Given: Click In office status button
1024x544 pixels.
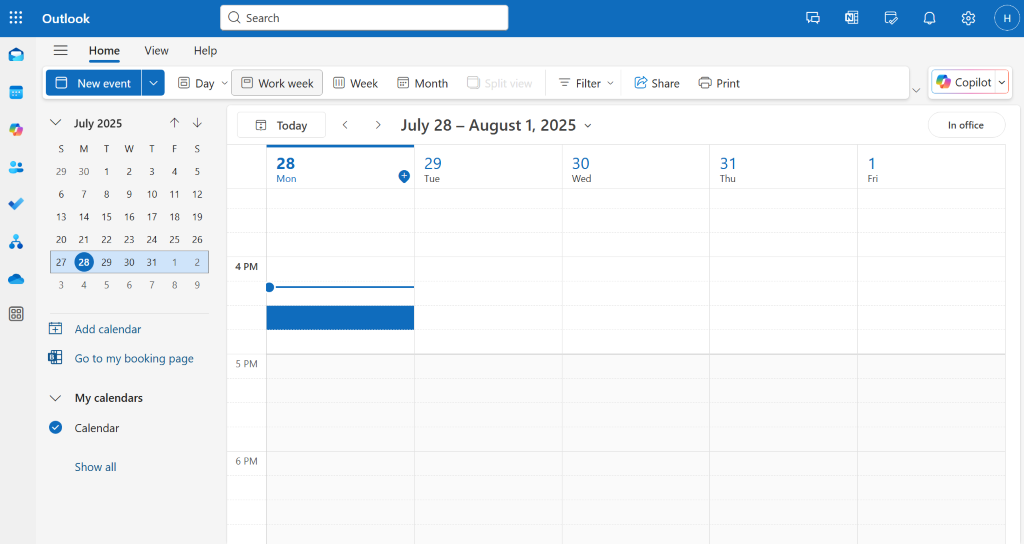Looking at the screenshot, I should (x=966, y=125).
